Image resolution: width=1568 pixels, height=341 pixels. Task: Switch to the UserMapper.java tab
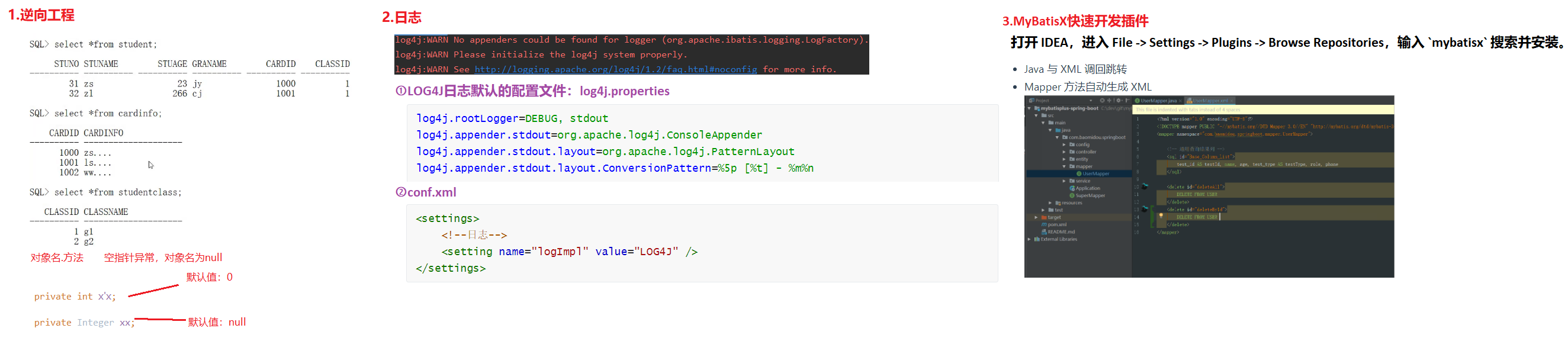click(x=1158, y=101)
